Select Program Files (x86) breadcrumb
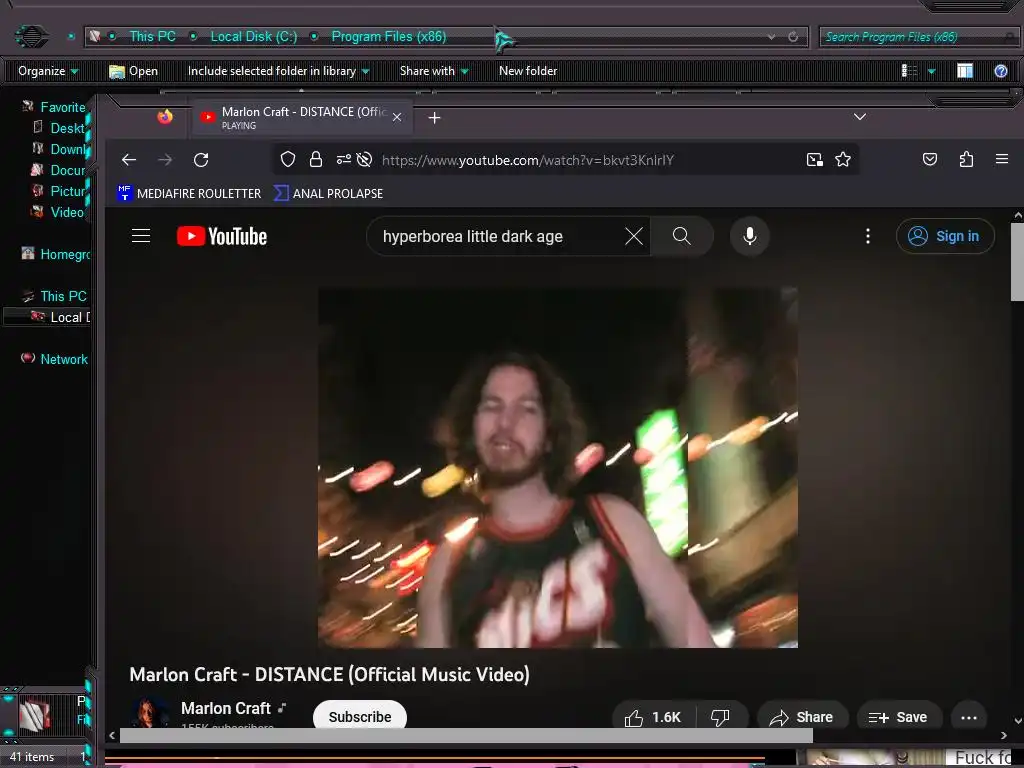The height and width of the screenshot is (768, 1024). [x=389, y=37]
